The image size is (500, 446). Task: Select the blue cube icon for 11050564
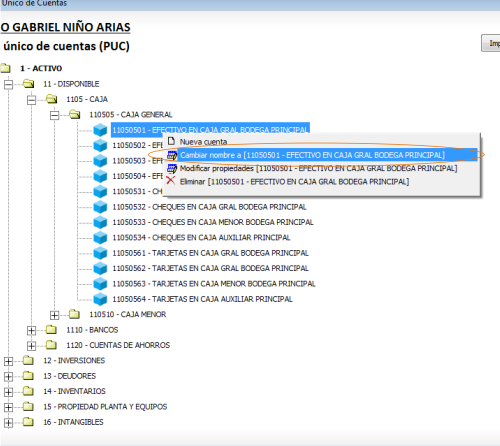100,299
